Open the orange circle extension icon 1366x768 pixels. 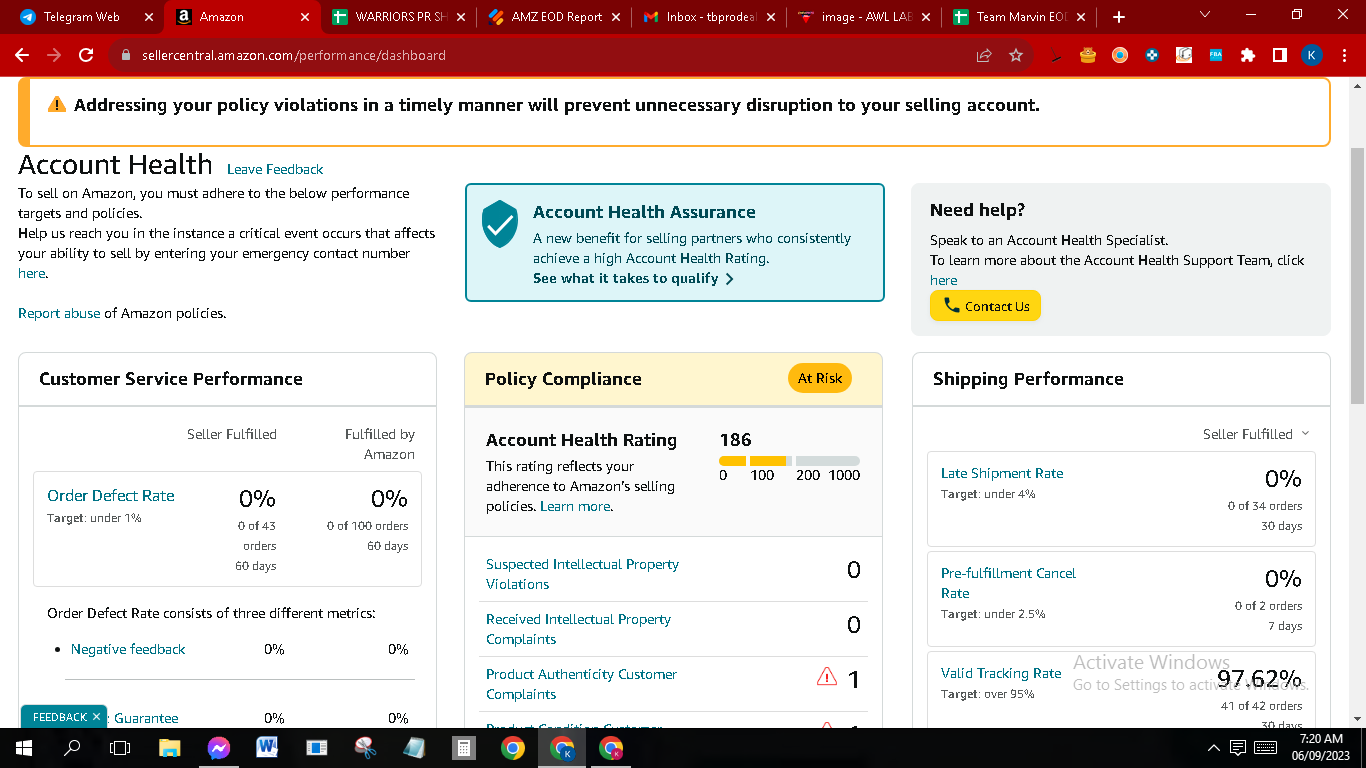1120,56
